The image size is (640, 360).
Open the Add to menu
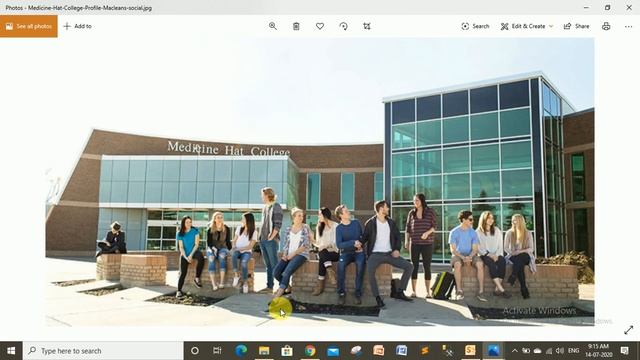(78, 26)
